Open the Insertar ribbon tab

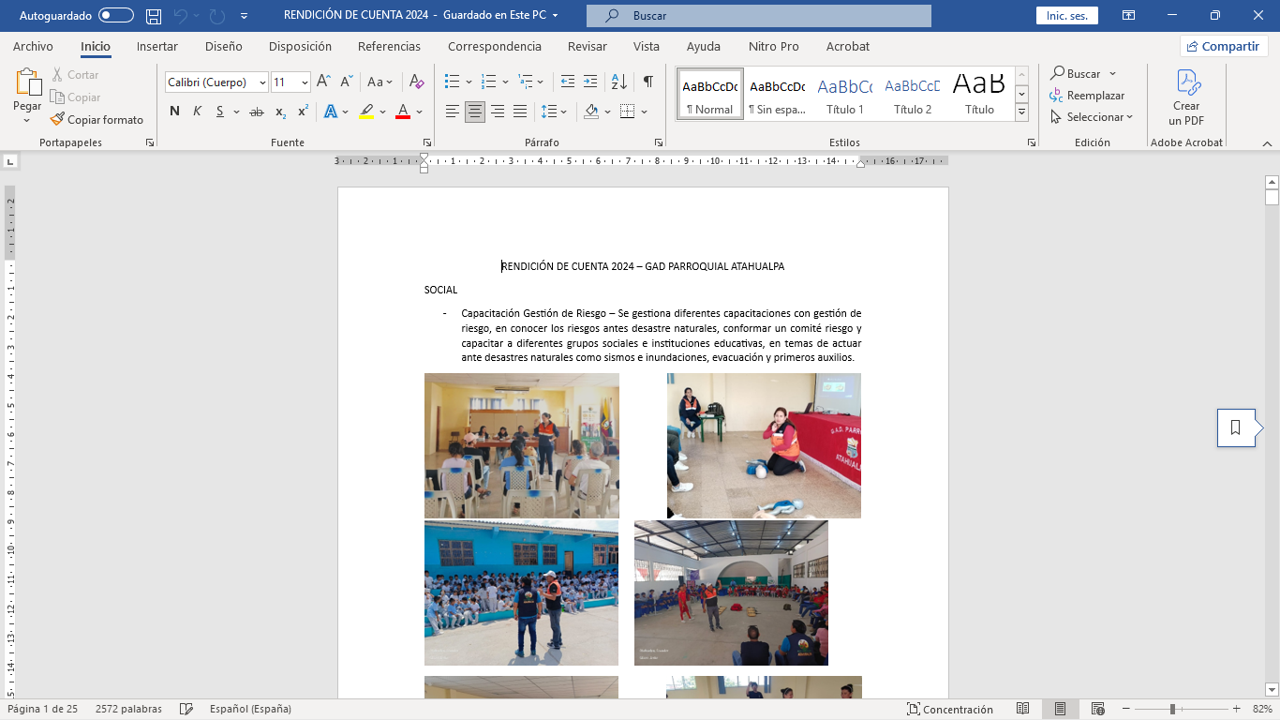coord(157,47)
